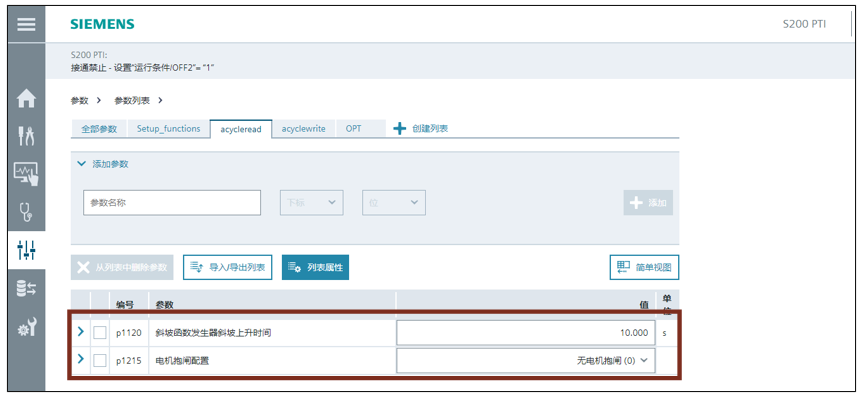861x396 pixels.
Task: Click the 值 column header
Action: coord(644,304)
